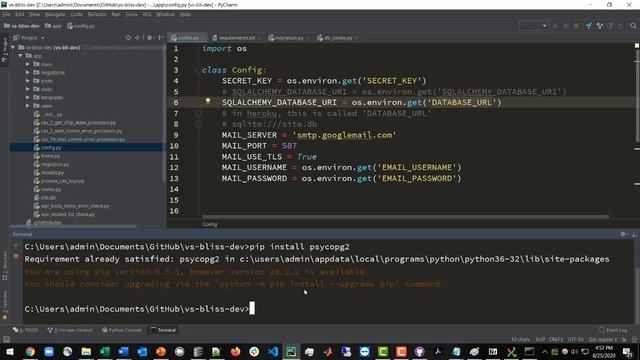
Task: Click the app breadcrumb in navigation bar
Action: (x=53, y=26)
